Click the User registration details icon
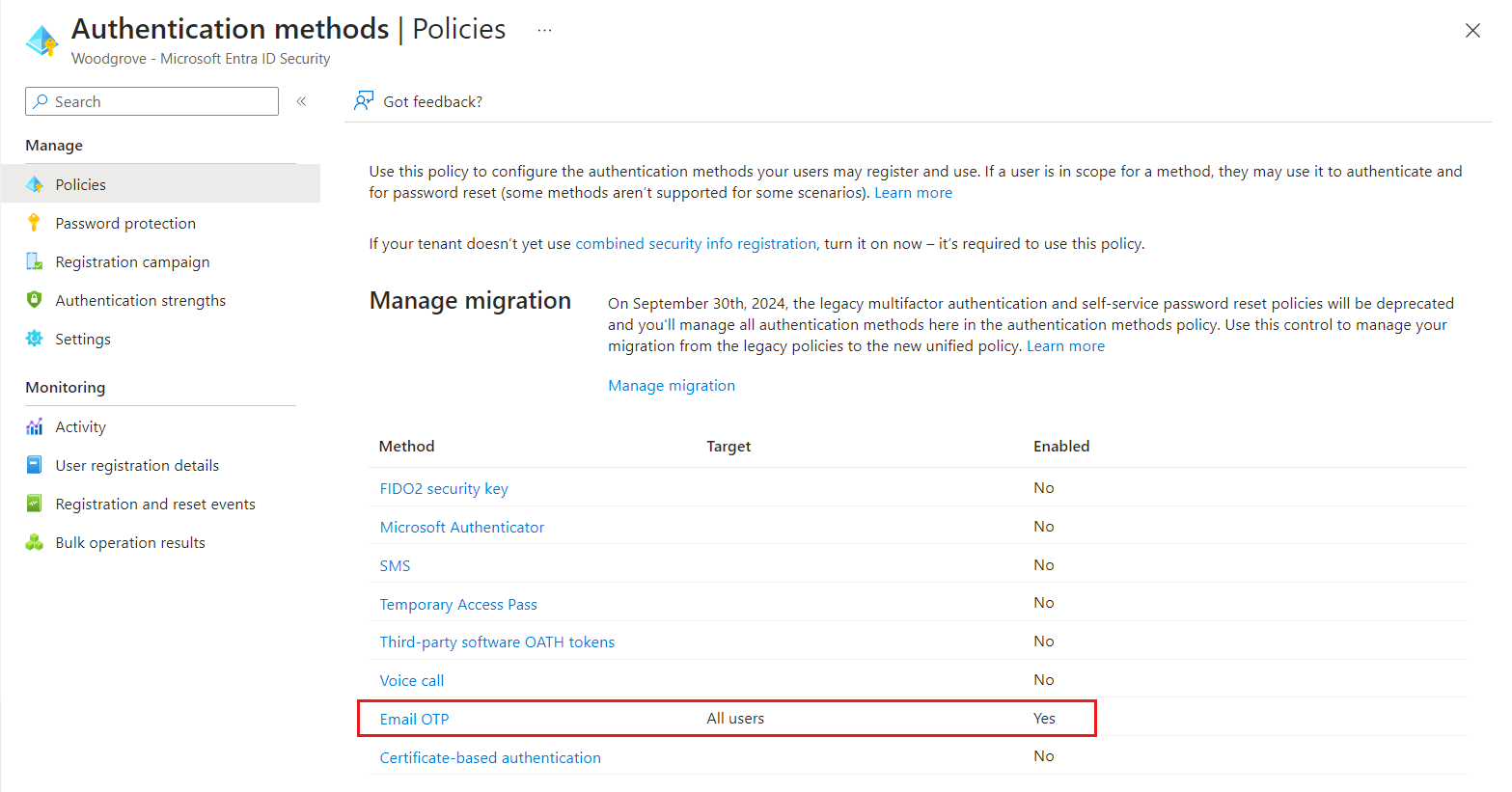The width and height of the screenshot is (1512, 792). pyautogui.click(x=35, y=465)
